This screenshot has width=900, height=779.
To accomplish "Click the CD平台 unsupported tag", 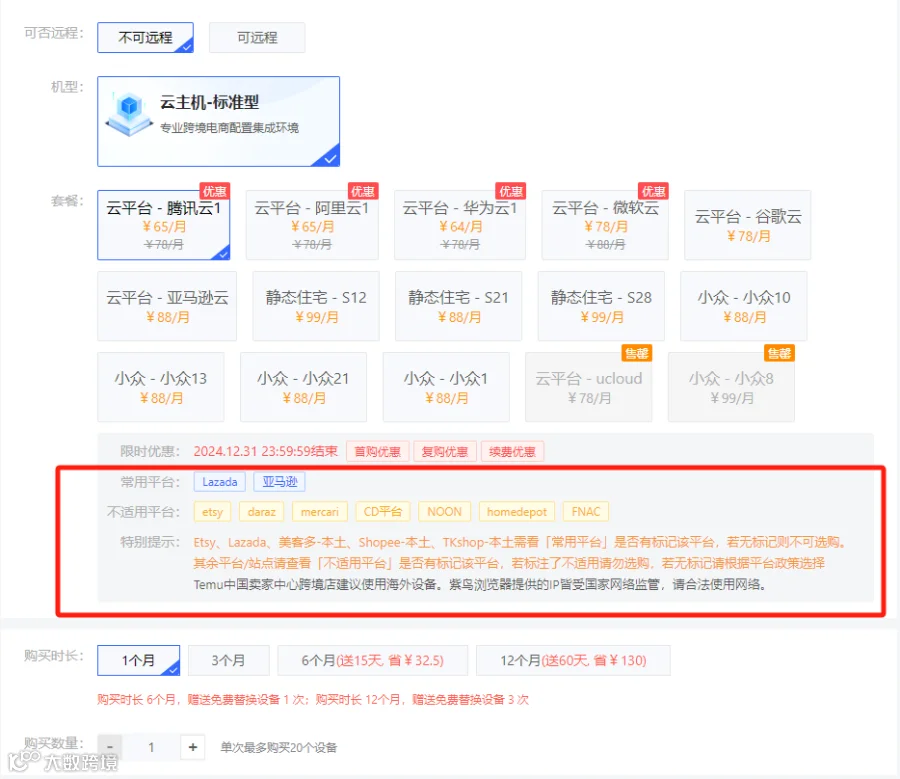I will coord(383,511).
